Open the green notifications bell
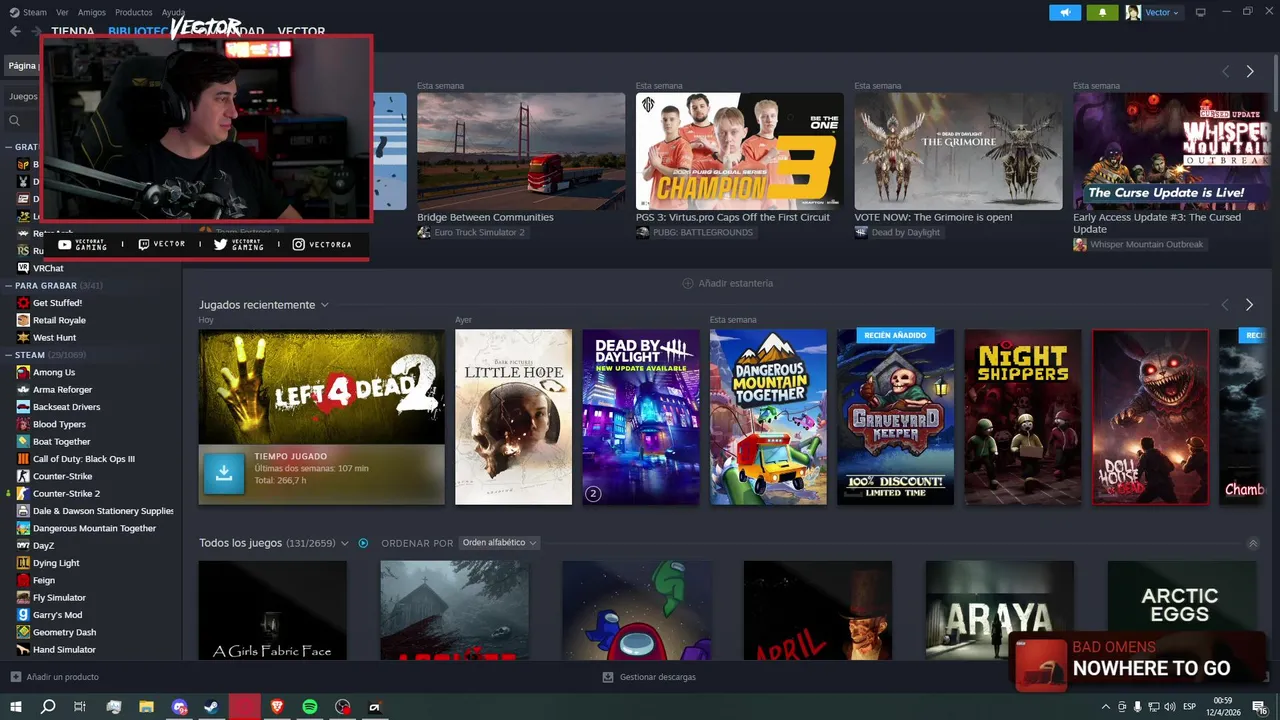This screenshot has height=720, width=1280. 1103,12
